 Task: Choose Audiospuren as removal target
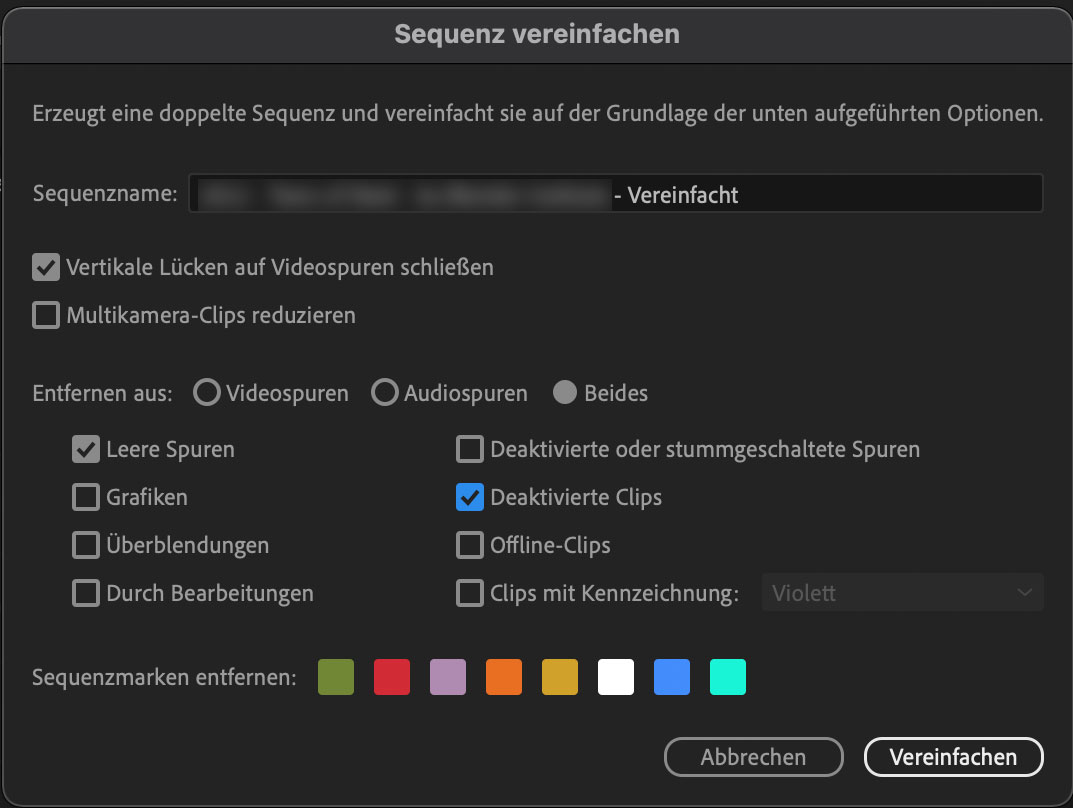coord(385,393)
